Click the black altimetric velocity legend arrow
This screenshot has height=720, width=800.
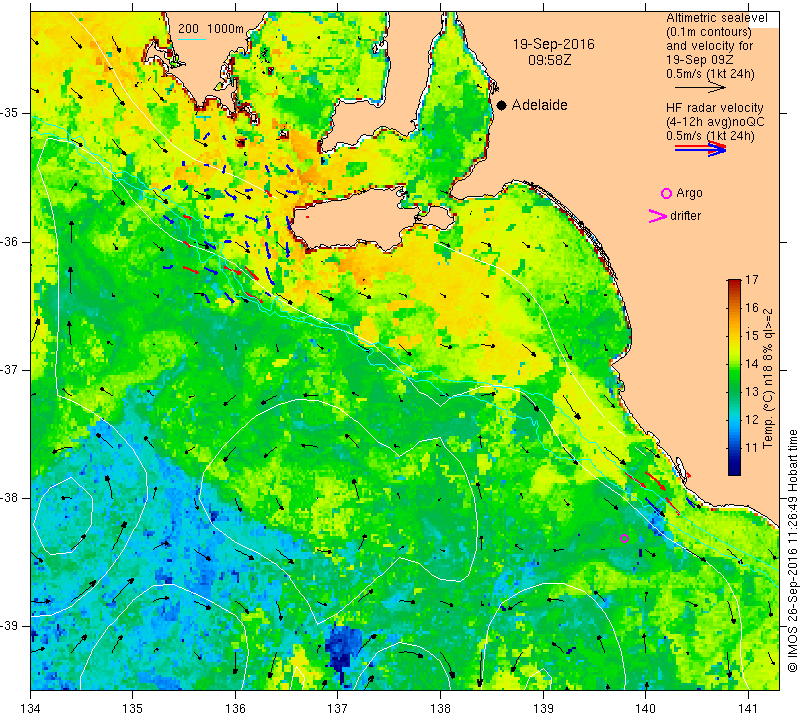click(700, 88)
